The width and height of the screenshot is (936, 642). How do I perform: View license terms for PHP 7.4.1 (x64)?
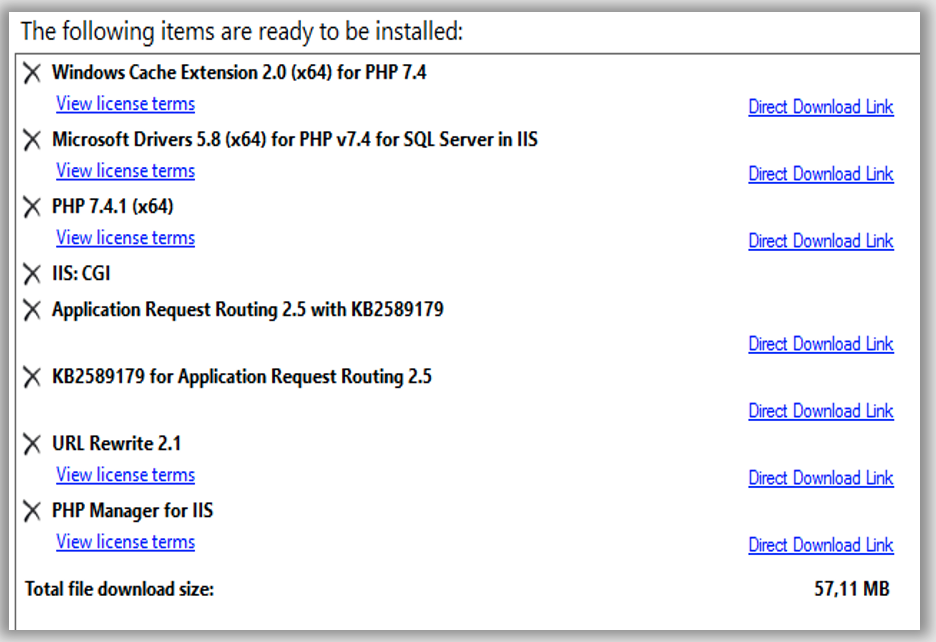pyautogui.click(x=125, y=238)
